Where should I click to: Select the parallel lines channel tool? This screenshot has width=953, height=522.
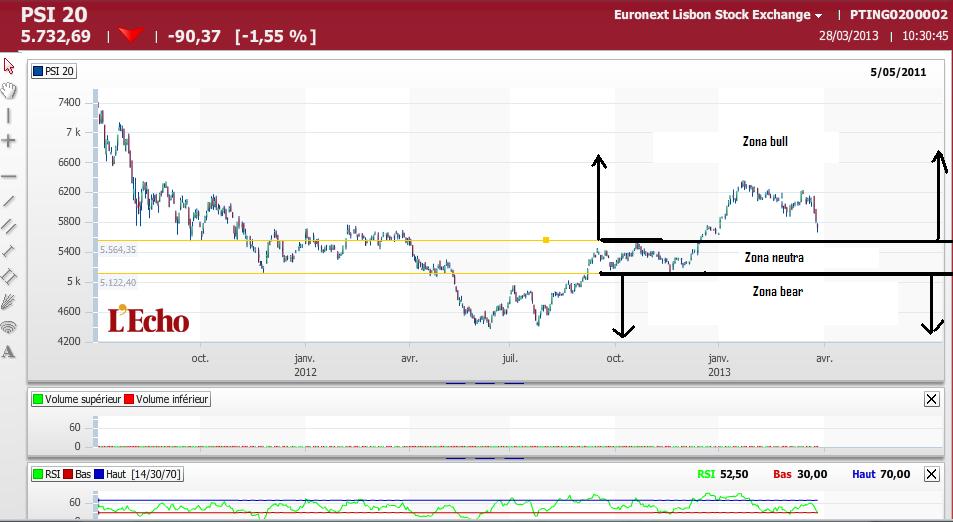(x=9, y=226)
